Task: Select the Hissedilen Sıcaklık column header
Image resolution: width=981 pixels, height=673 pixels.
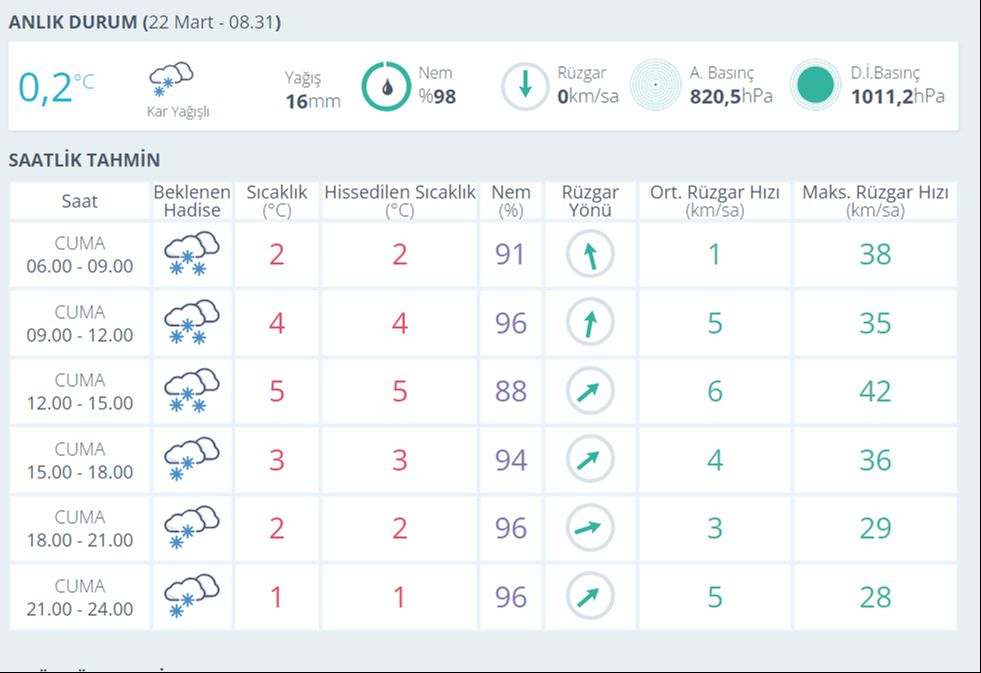Action: click(400, 201)
